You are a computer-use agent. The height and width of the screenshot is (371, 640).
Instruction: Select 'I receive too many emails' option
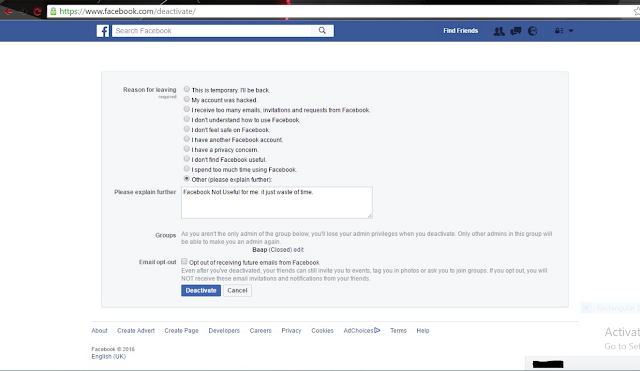click(187, 109)
